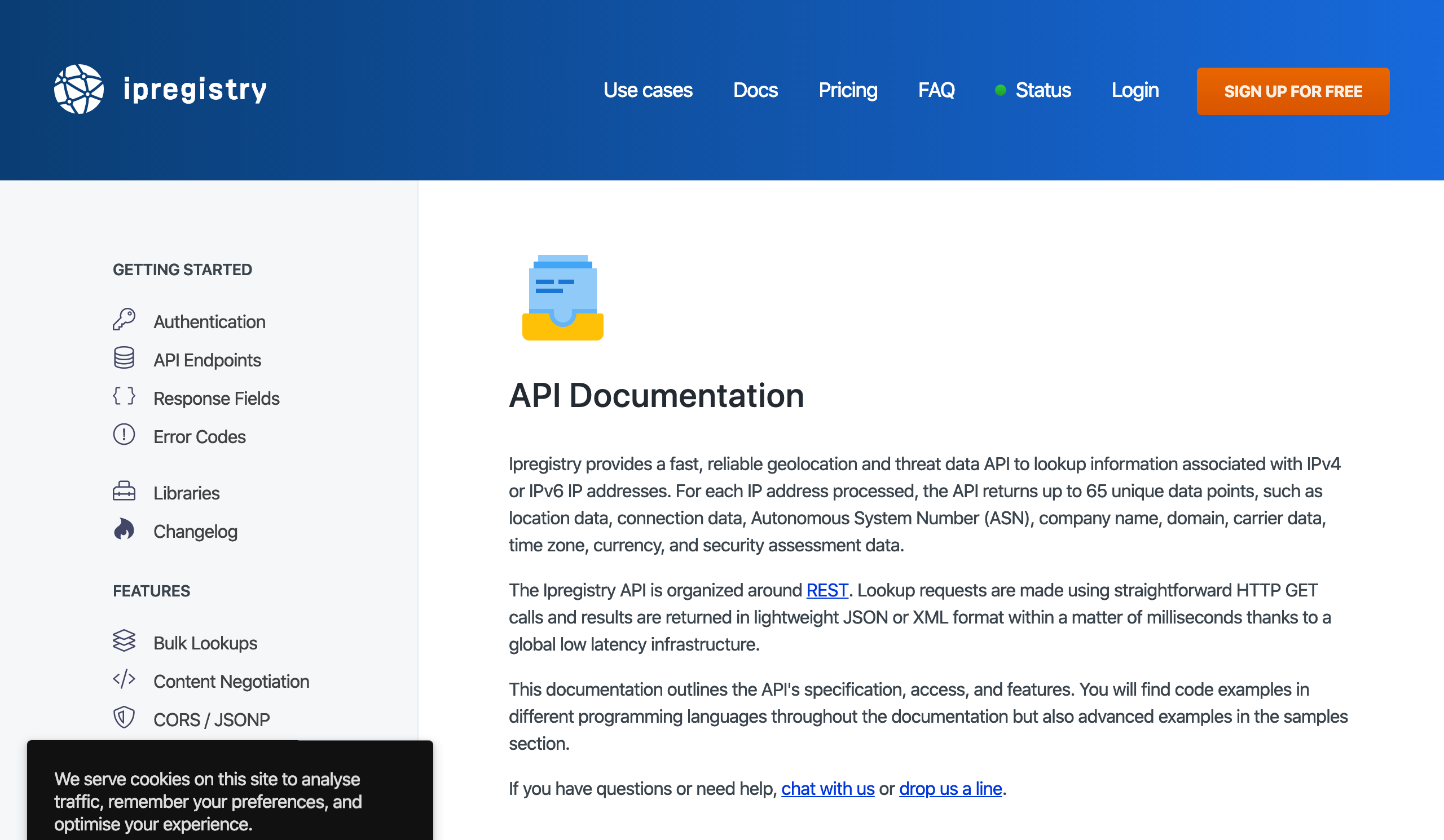Click the API Documentation page title

pyautogui.click(x=657, y=396)
